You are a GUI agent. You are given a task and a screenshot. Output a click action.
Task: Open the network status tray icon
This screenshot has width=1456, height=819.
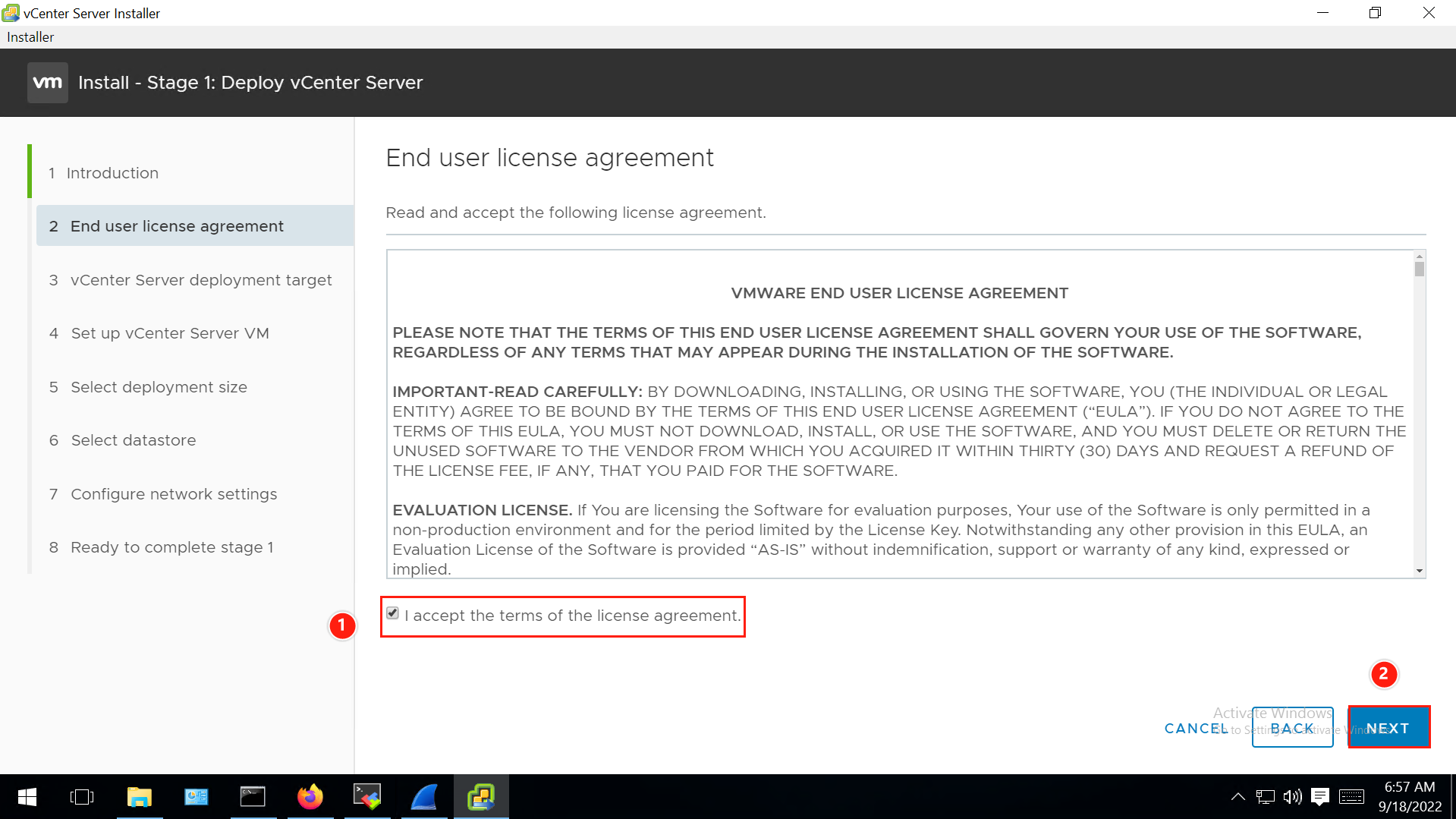point(1265,797)
